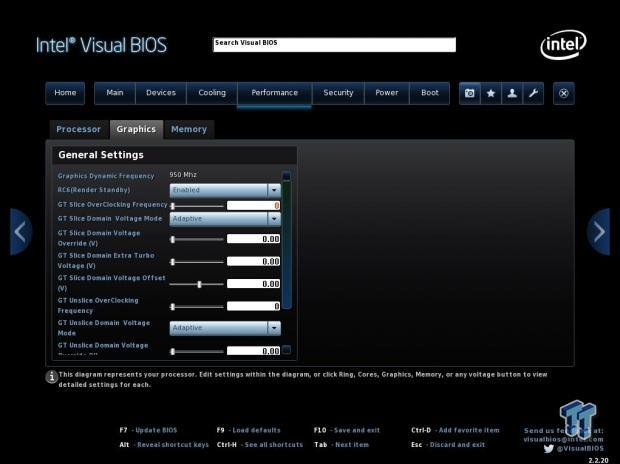This screenshot has height=464, width=620.
Task: Switch to the Memory tab
Action: click(x=189, y=129)
